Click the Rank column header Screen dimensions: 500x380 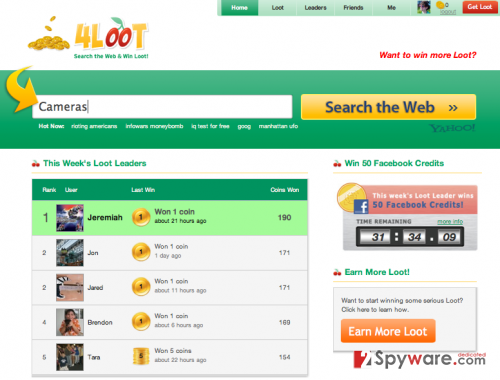point(49,190)
